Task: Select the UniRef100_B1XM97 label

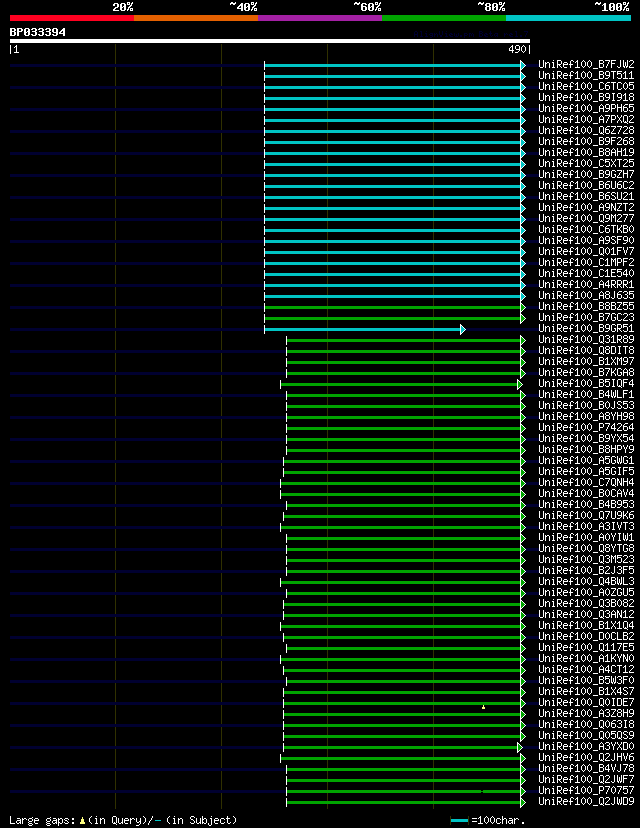Action: [586, 362]
